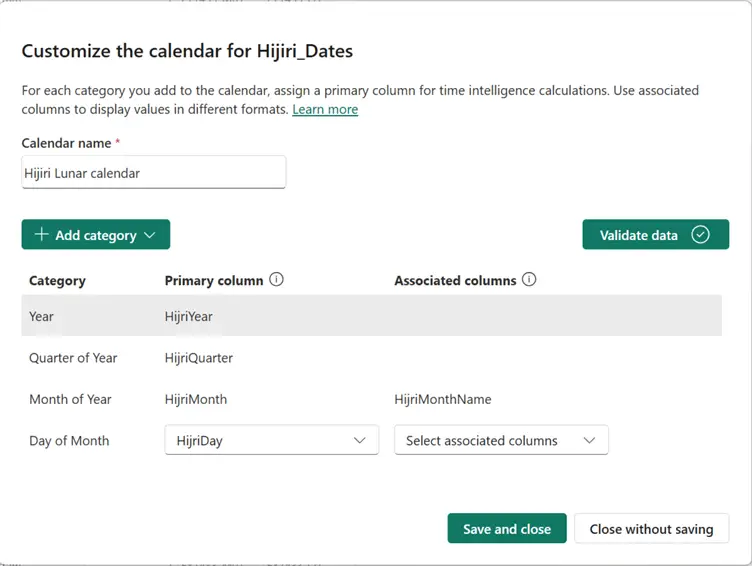Click the HijriYear primary column value
Viewport: 752px width, 566px height.
(x=189, y=316)
